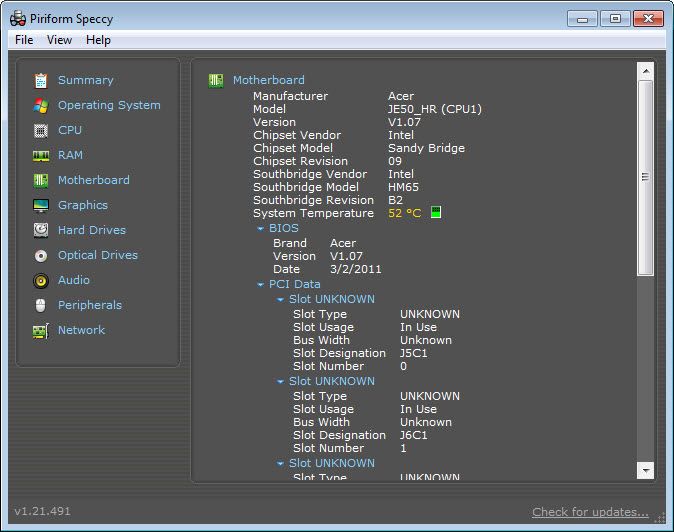
Task: Open Audio section via speaker icon
Action: click(x=41, y=281)
